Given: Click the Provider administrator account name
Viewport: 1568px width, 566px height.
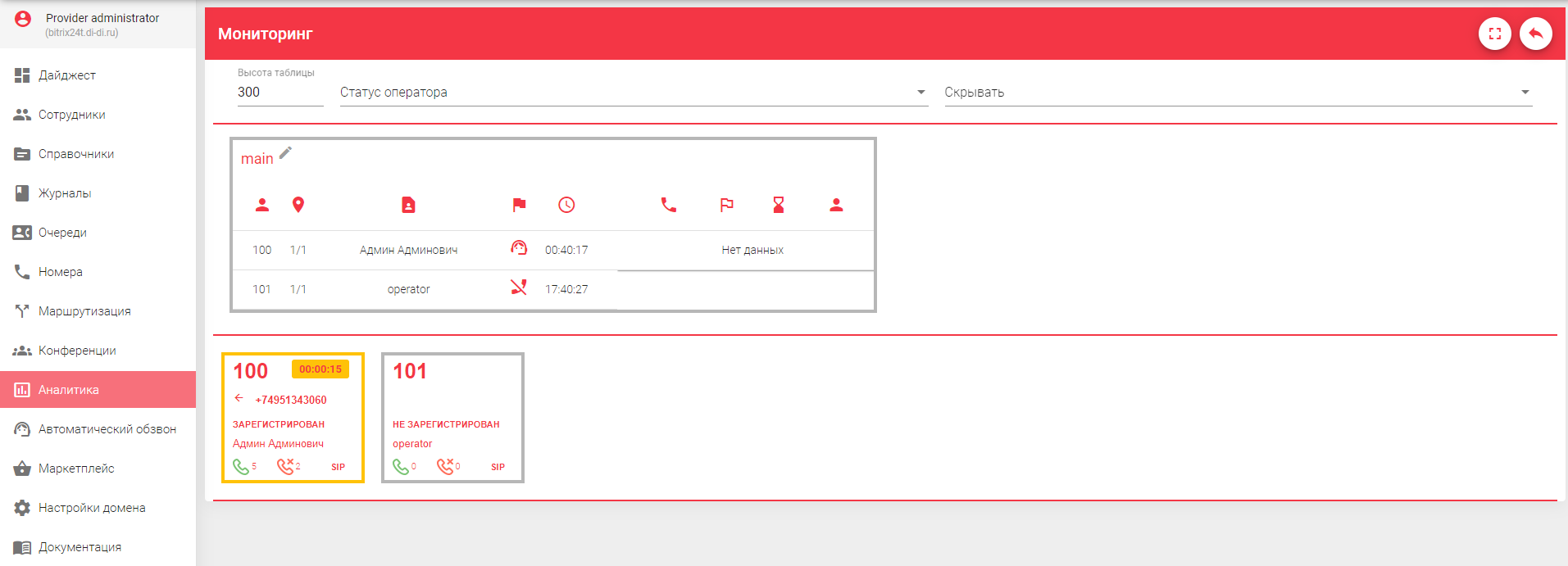Looking at the screenshot, I should coord(102,18).
